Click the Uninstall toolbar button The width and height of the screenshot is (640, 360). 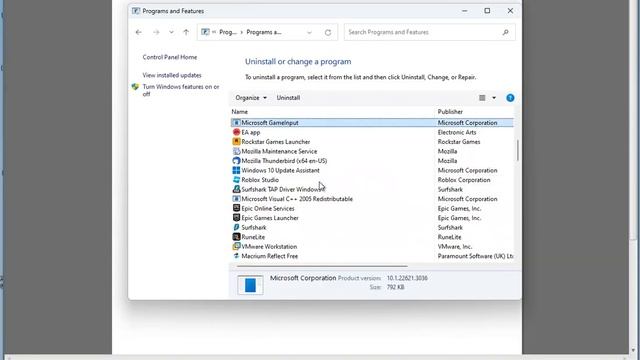click(288, 98)
